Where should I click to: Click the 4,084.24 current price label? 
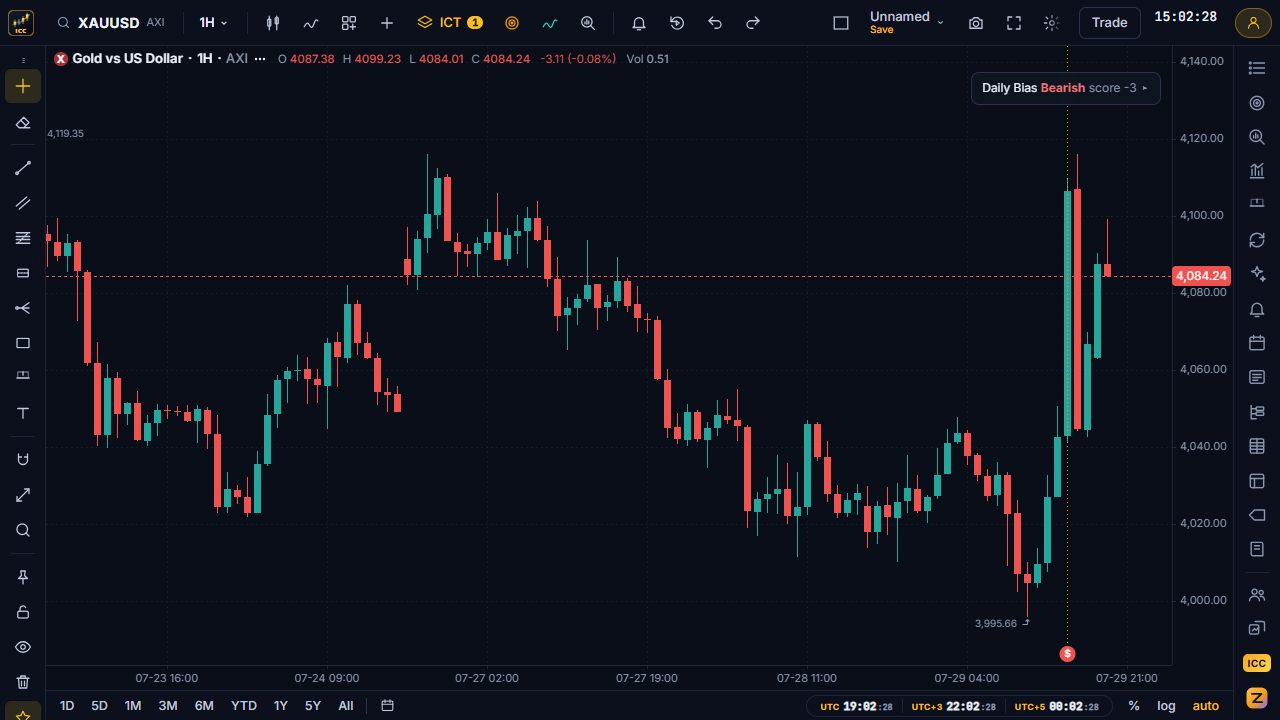pyautogui.click(x=1201, y=276)
